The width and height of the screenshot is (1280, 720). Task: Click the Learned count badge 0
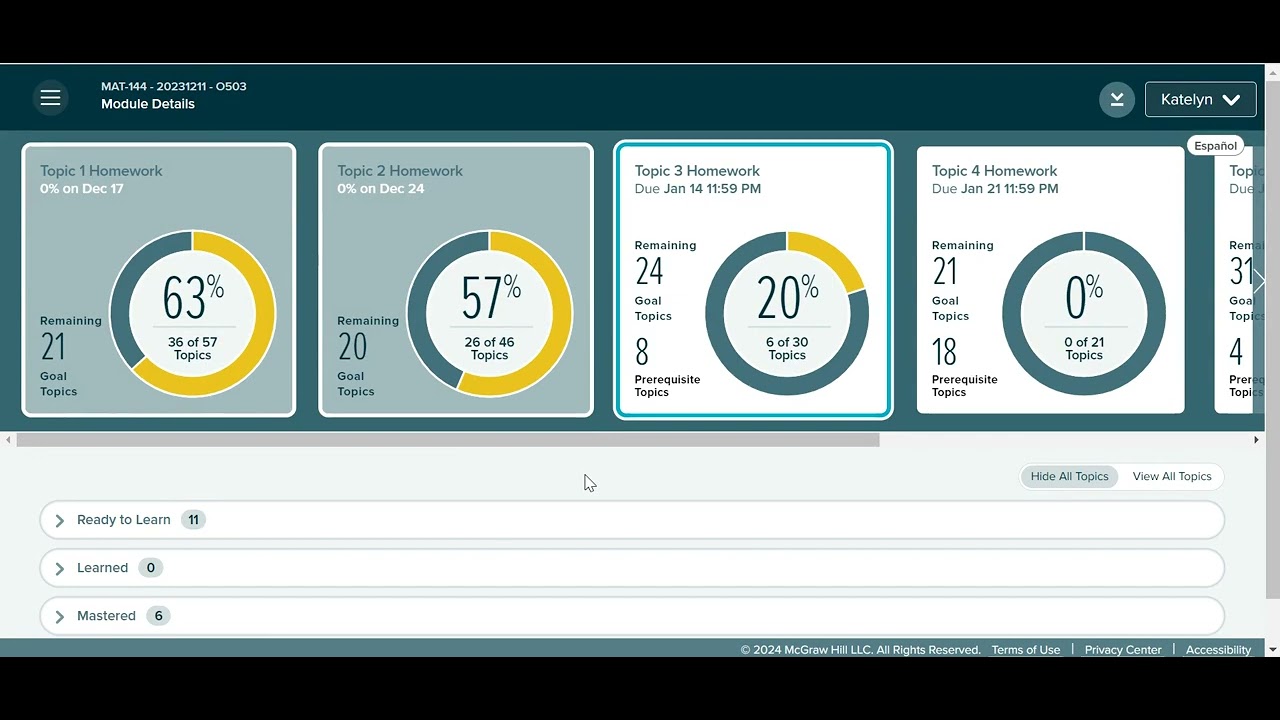(x=151, y=568)
